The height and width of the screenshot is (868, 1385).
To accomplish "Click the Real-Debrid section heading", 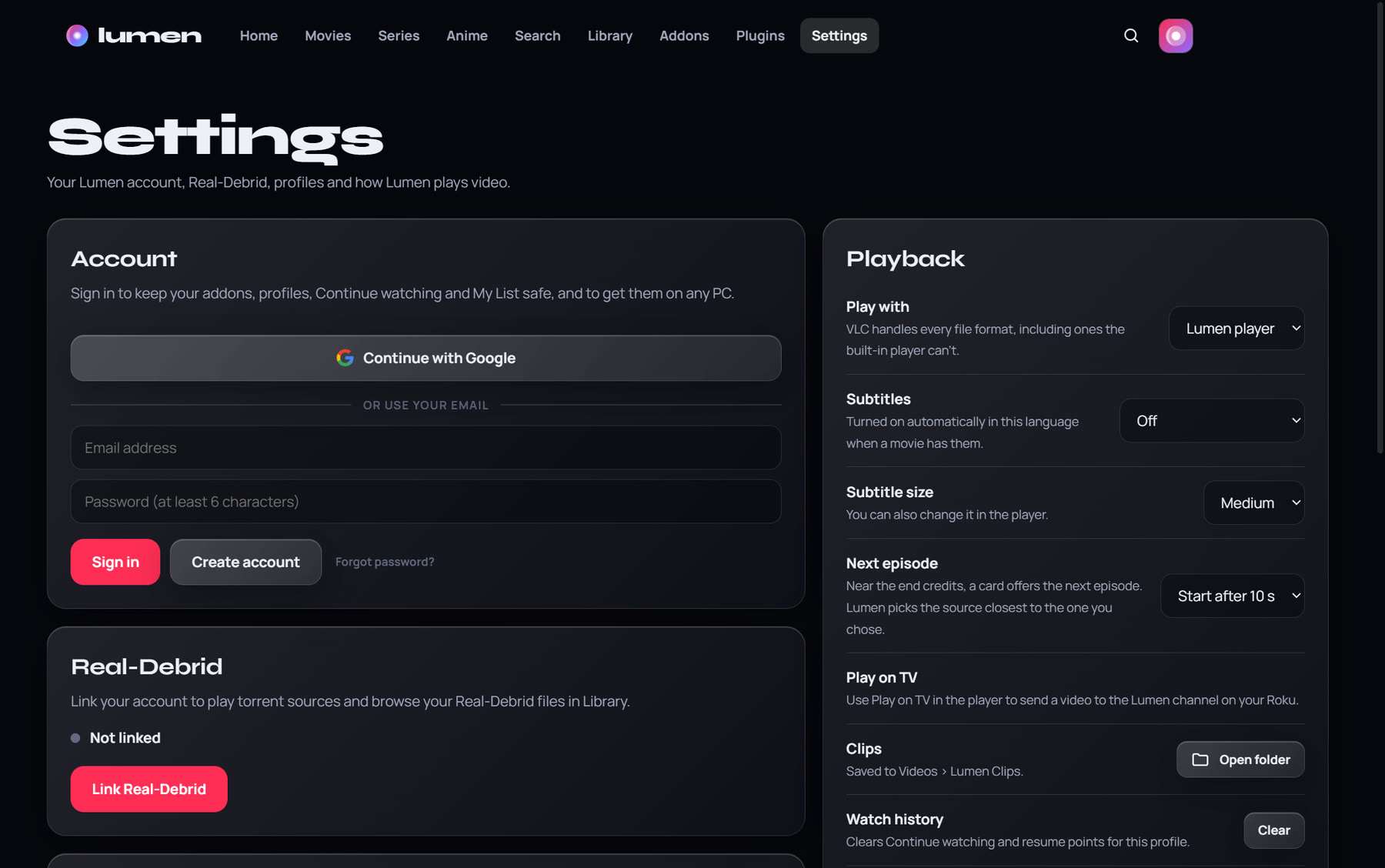I will click(146, 667).
